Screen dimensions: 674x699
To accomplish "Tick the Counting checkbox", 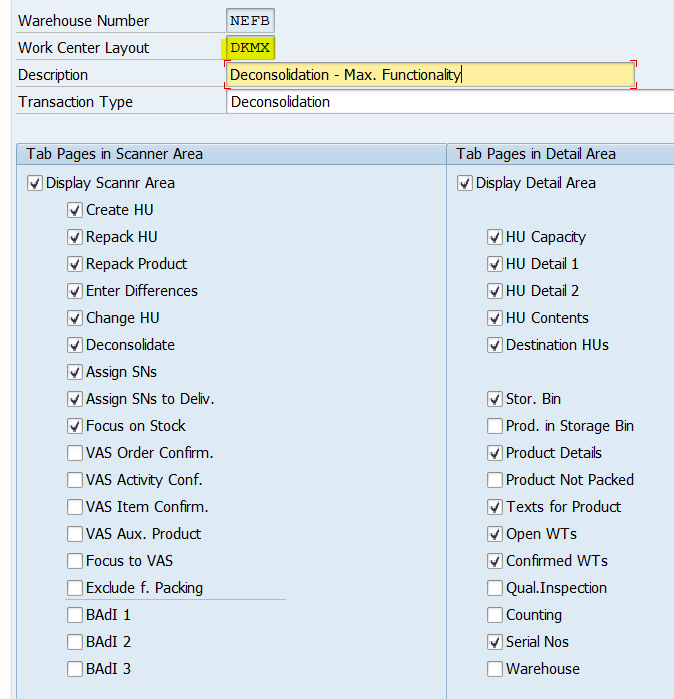I will click(x=495, y=615).
